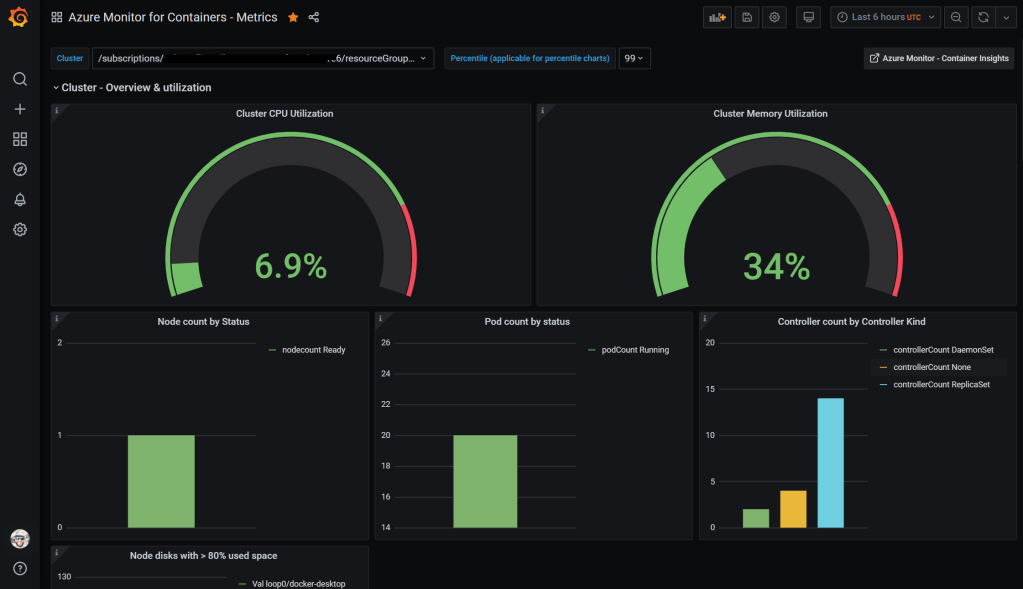1023x589 pixels.
Task: Open Azure Monitor - Container Insights link
Action: pyautogui.click(x=938, y=59)
